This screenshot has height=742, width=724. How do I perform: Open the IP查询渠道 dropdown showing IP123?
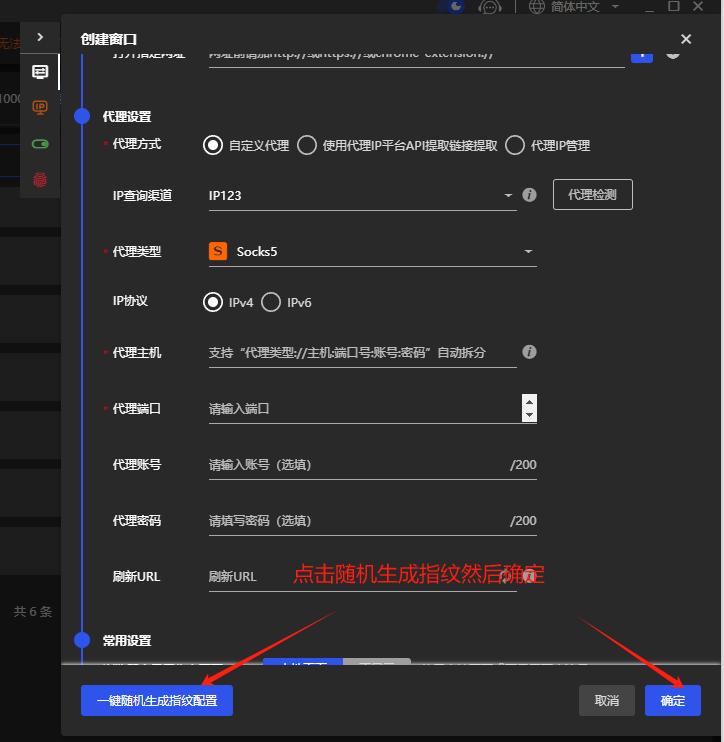pos(362,195)
